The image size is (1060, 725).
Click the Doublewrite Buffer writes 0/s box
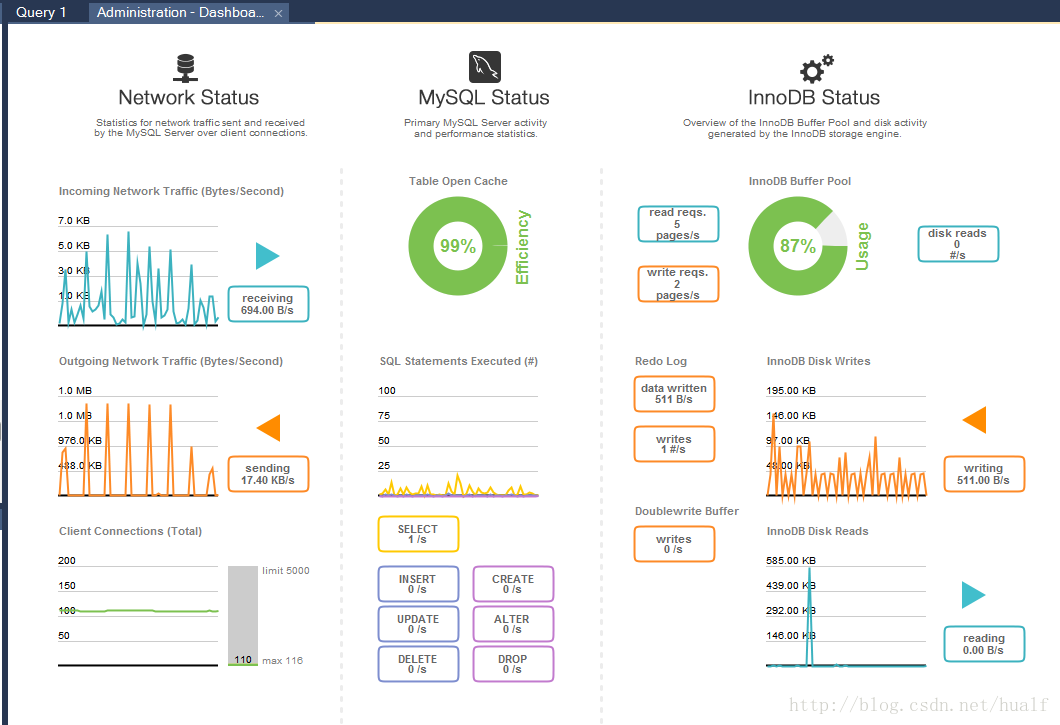[674, 544]
